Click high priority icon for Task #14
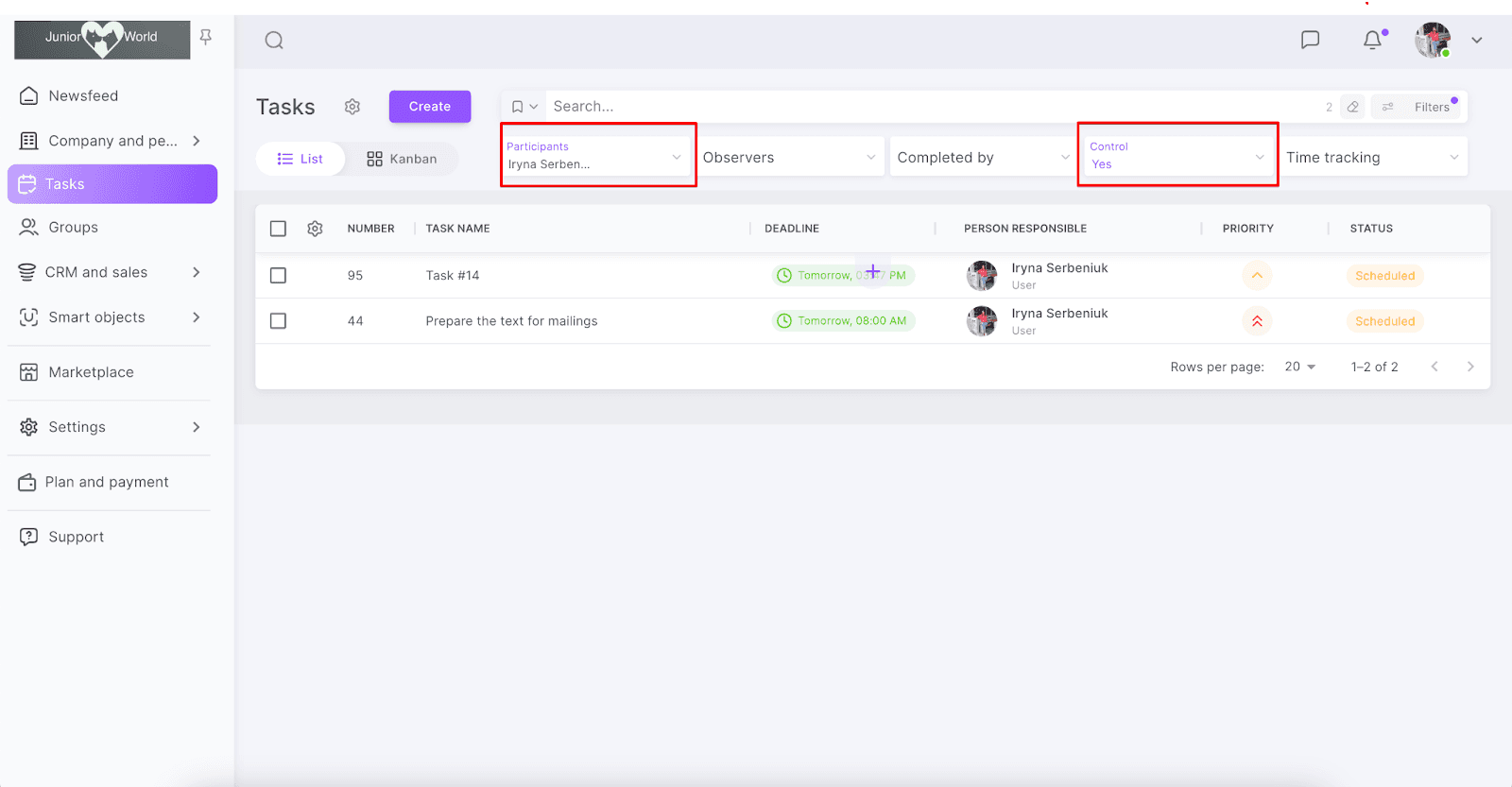1512x787 pixels. [x=1256, y=276]
